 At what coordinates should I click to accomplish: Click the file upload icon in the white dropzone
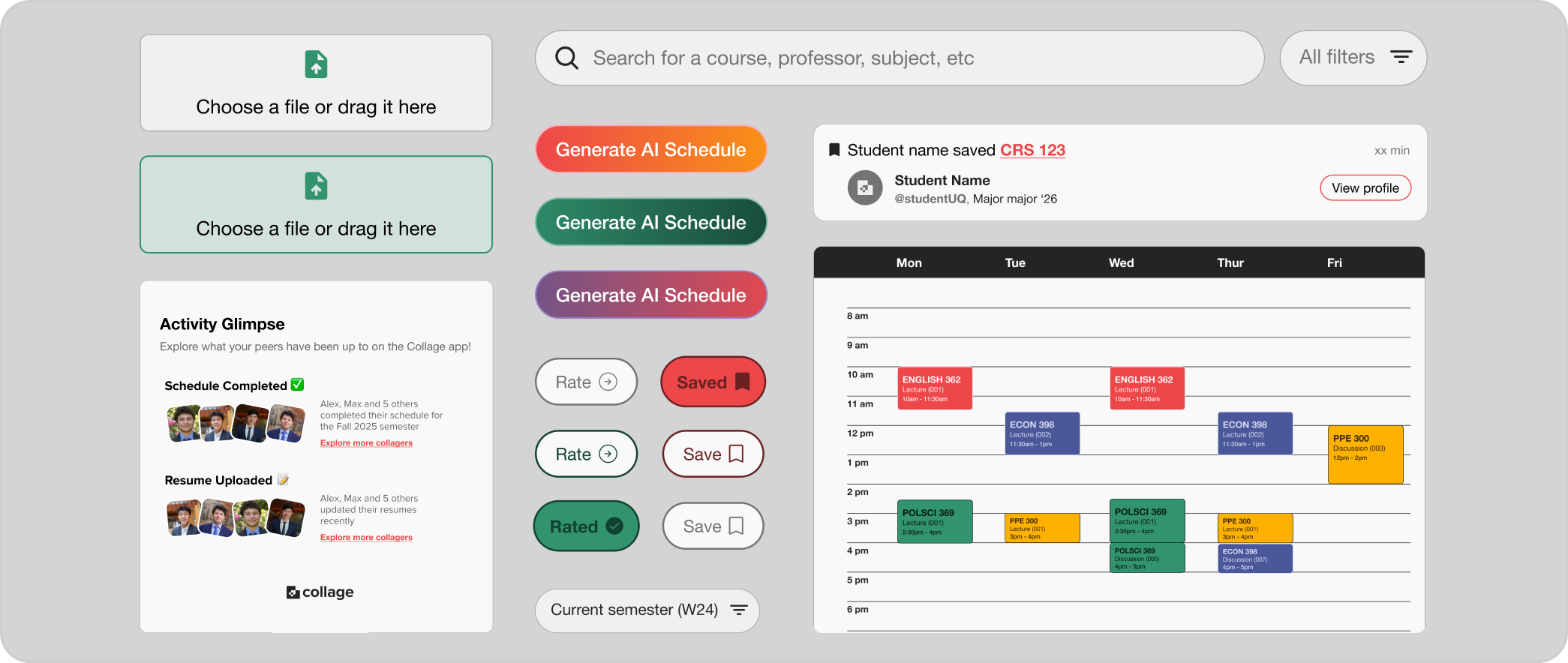(x=316, y=64)
